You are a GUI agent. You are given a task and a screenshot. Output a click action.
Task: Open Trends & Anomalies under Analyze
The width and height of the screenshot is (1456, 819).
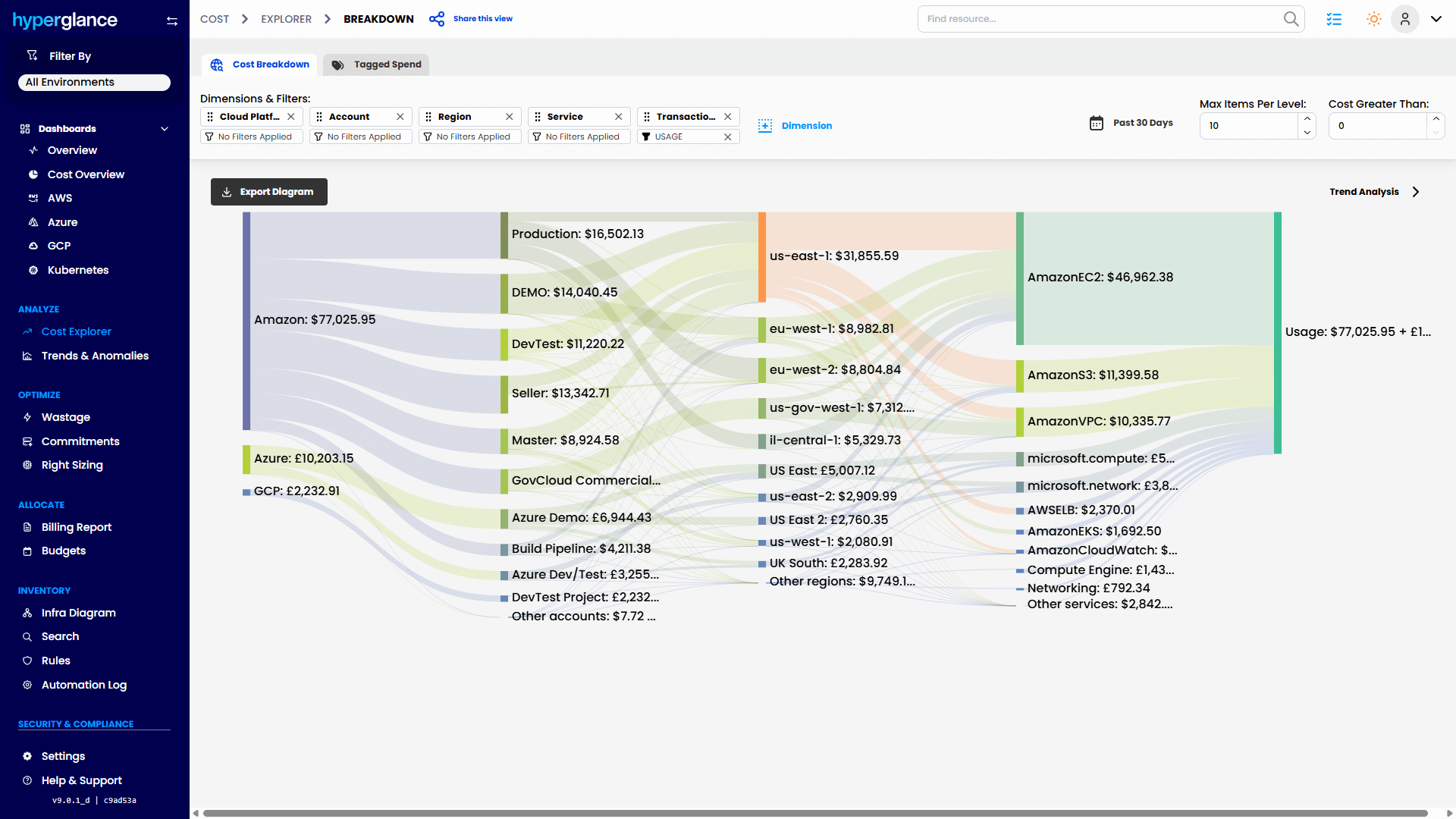(x=95, y=356)
